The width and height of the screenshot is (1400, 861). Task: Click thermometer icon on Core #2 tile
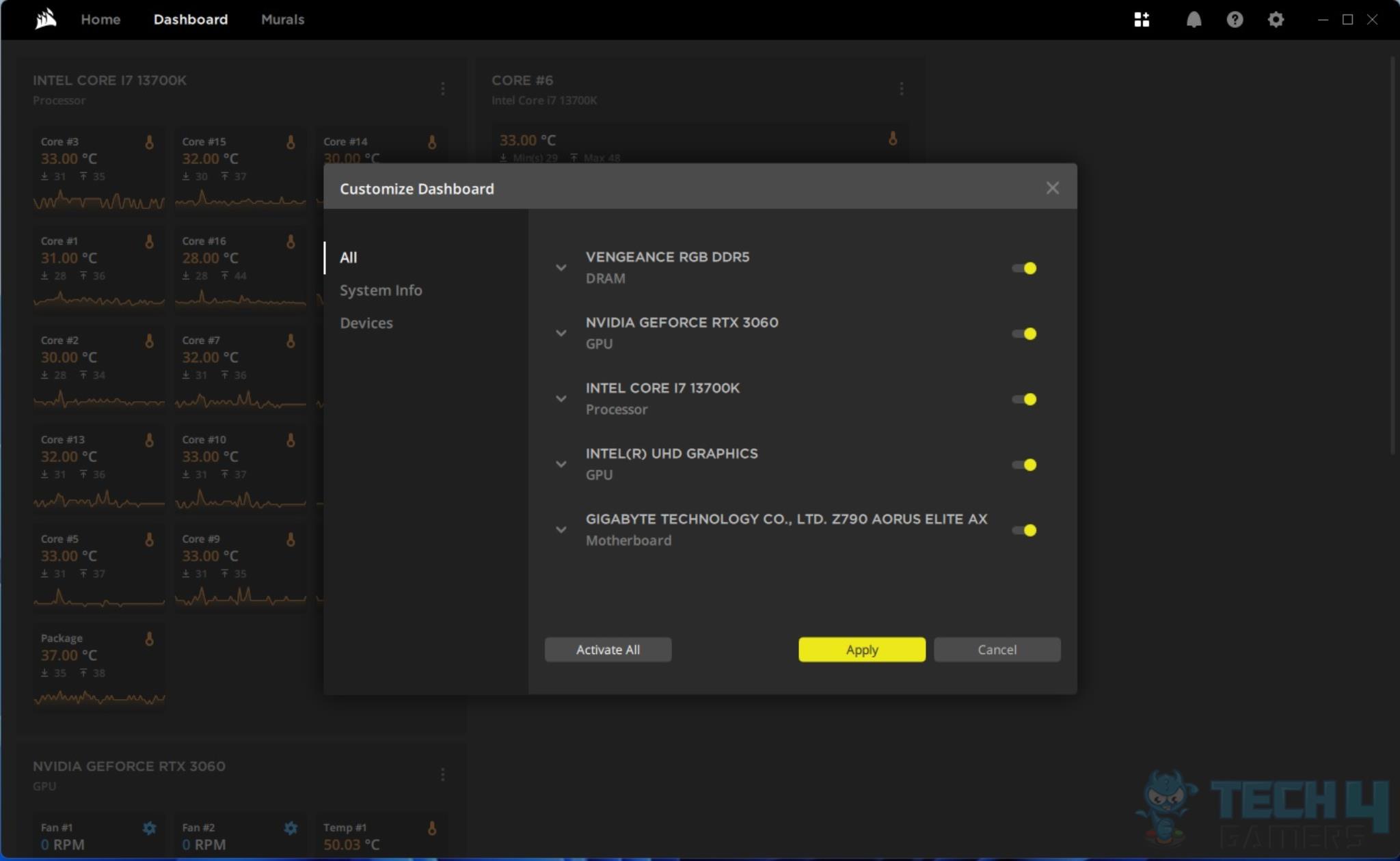pos(149,340)
